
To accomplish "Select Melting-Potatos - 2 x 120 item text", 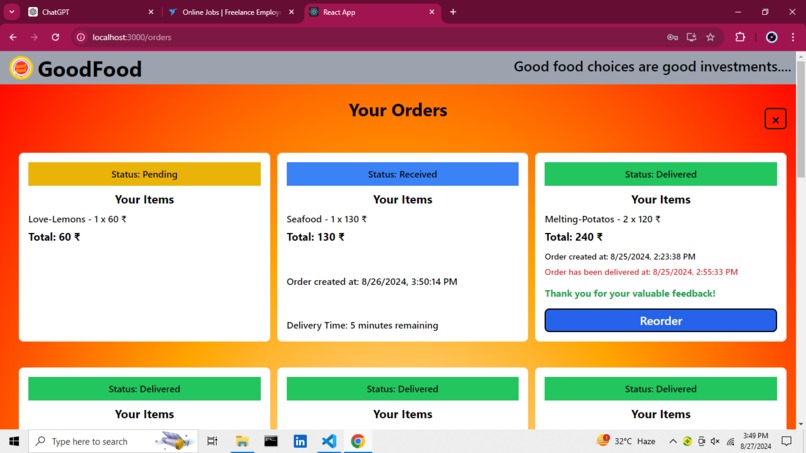I will point(602,219).
